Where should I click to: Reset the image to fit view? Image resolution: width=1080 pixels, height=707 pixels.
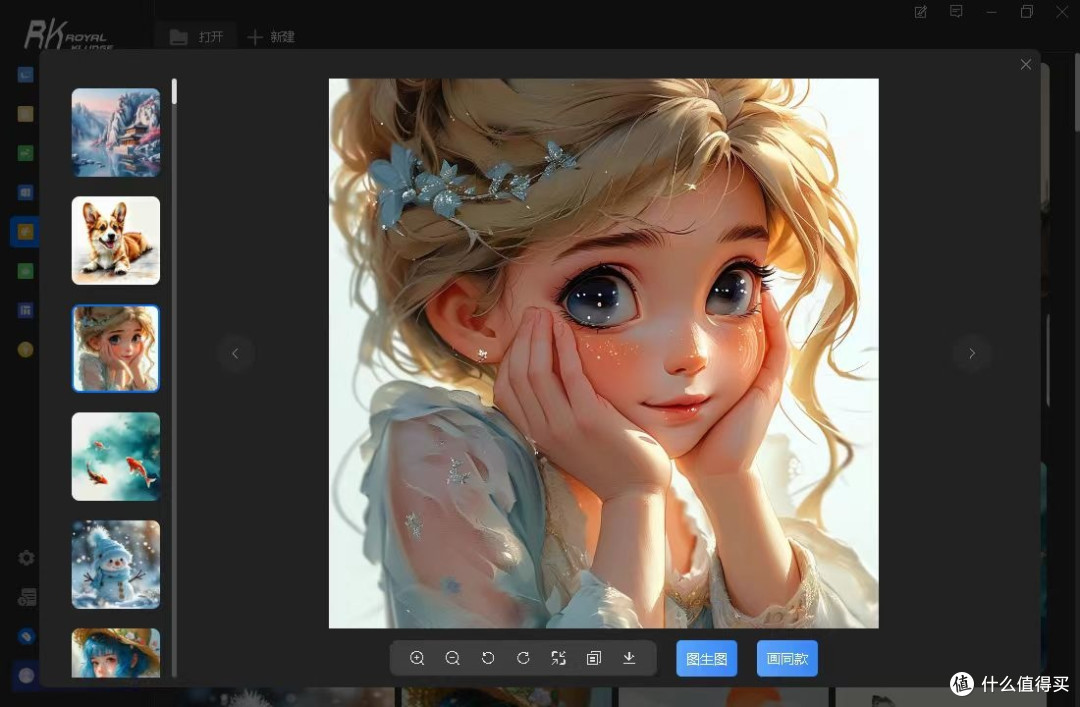click(559, 658)
